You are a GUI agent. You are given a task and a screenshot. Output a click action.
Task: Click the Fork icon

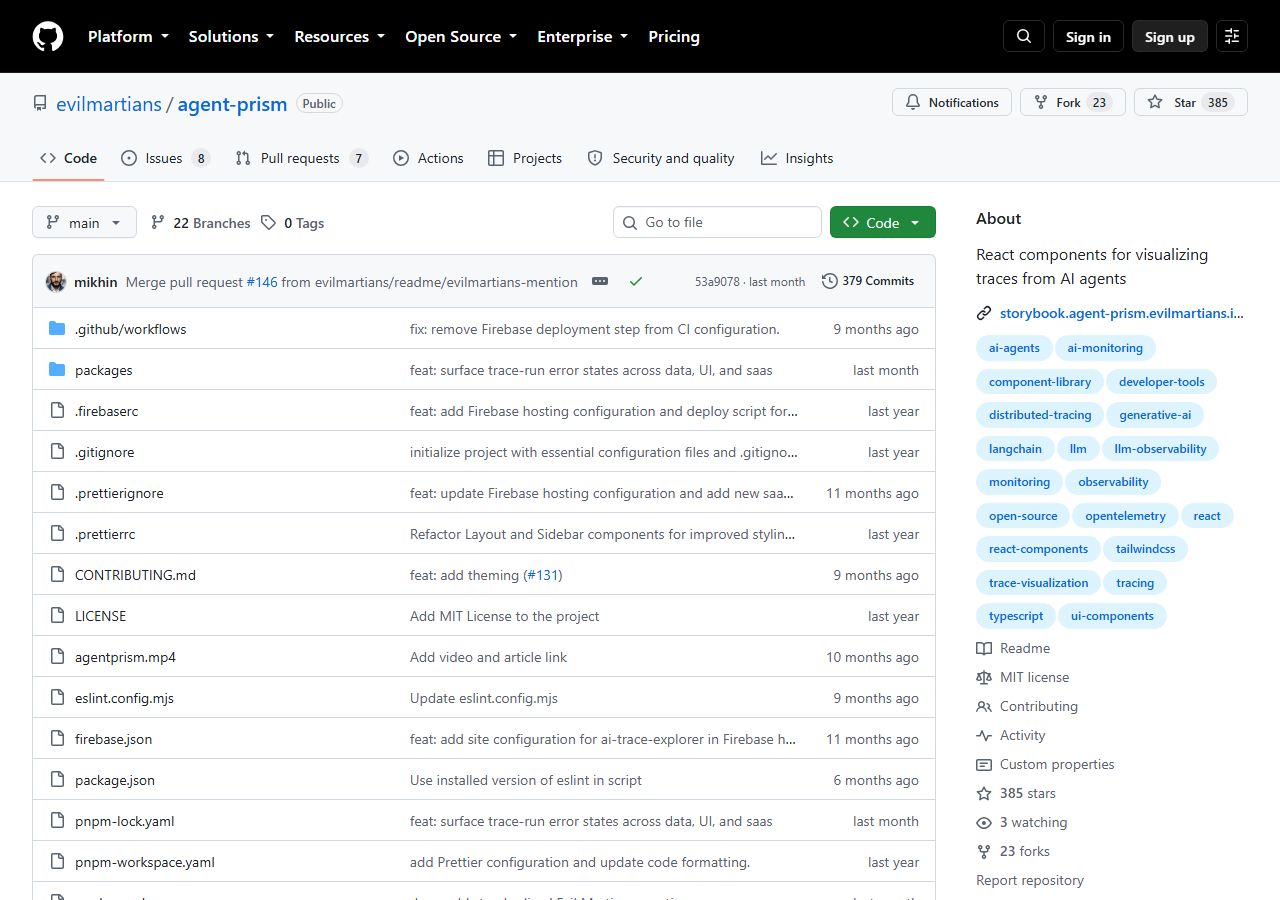(x=1041, y=102)
